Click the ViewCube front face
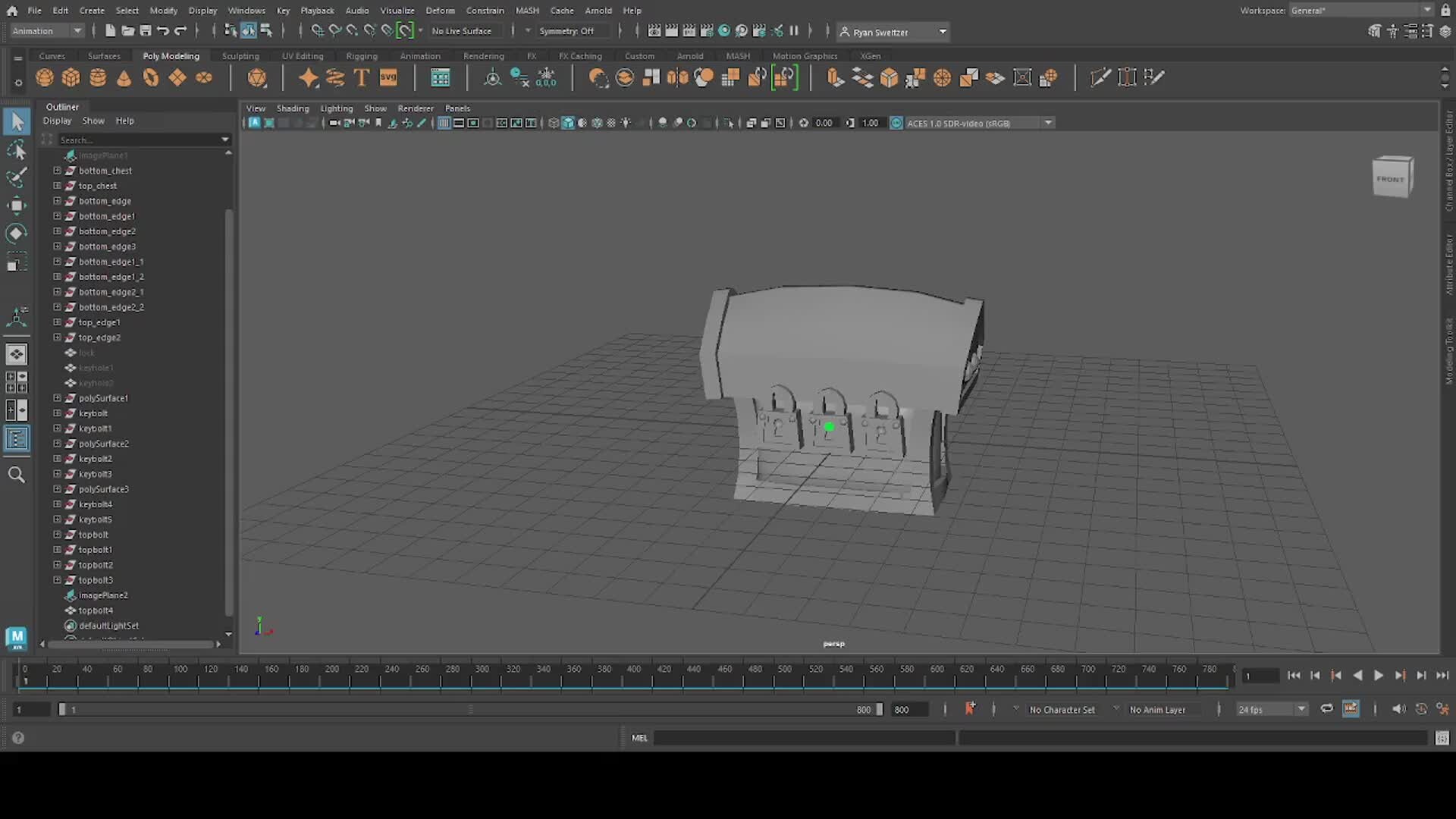This screenshot has height=819, width=1456. (1390, 180)
